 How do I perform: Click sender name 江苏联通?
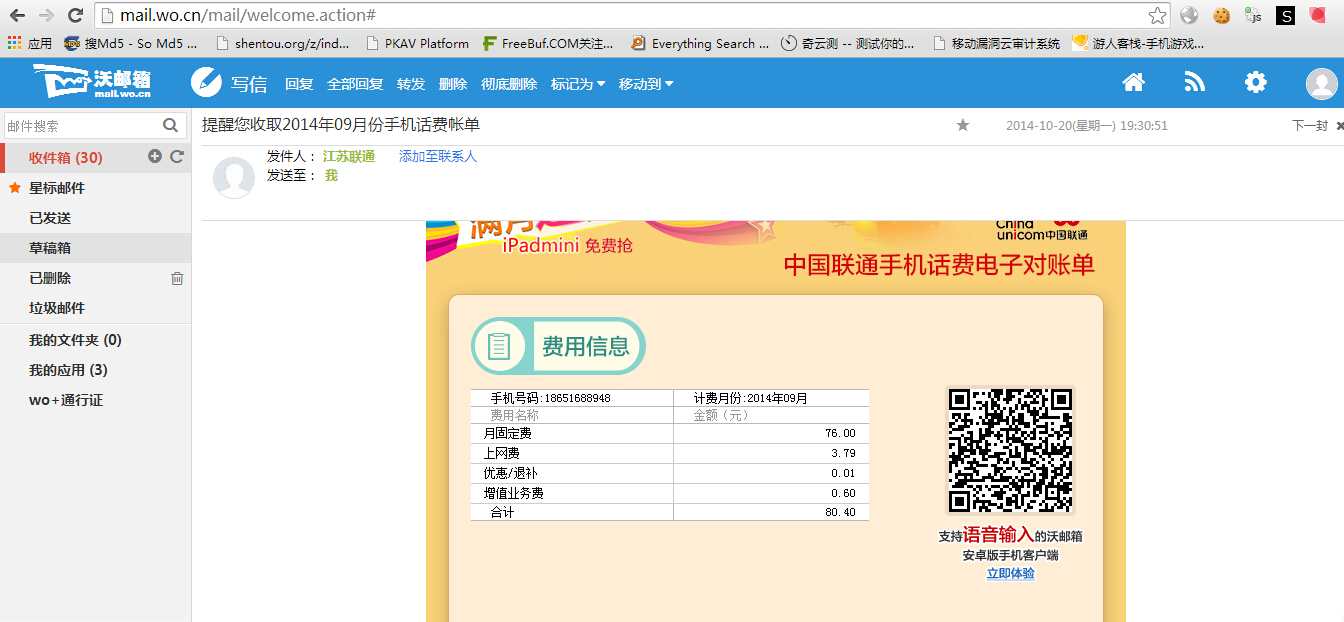point(349,157)
